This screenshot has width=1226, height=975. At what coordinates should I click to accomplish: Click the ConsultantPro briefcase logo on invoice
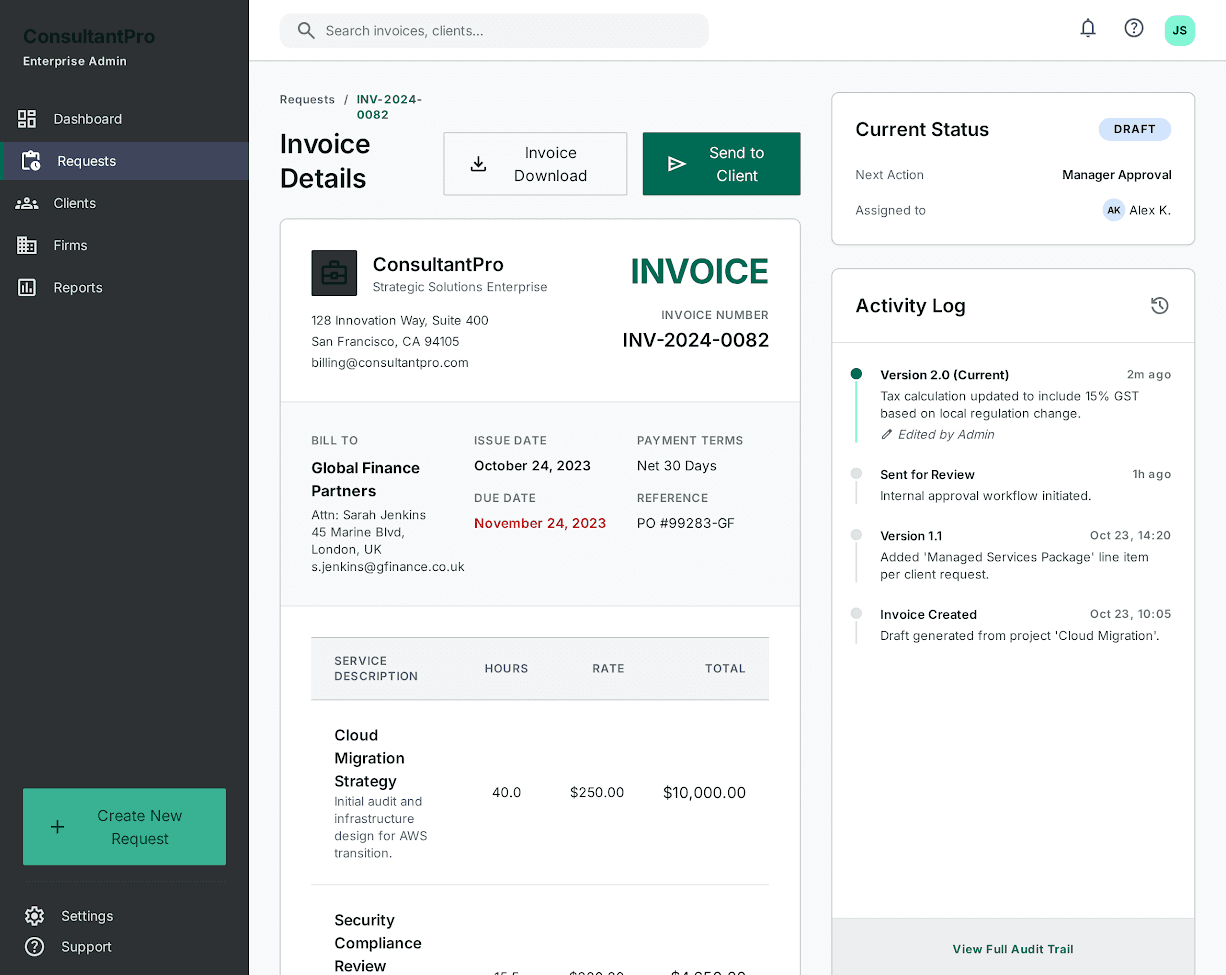334,273
